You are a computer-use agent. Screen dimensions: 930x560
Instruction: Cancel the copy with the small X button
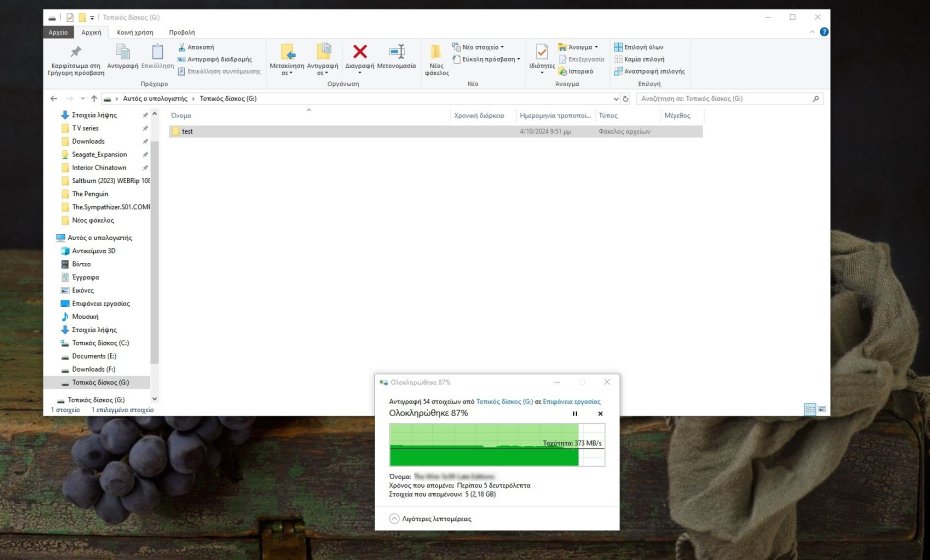coord(600,414)
